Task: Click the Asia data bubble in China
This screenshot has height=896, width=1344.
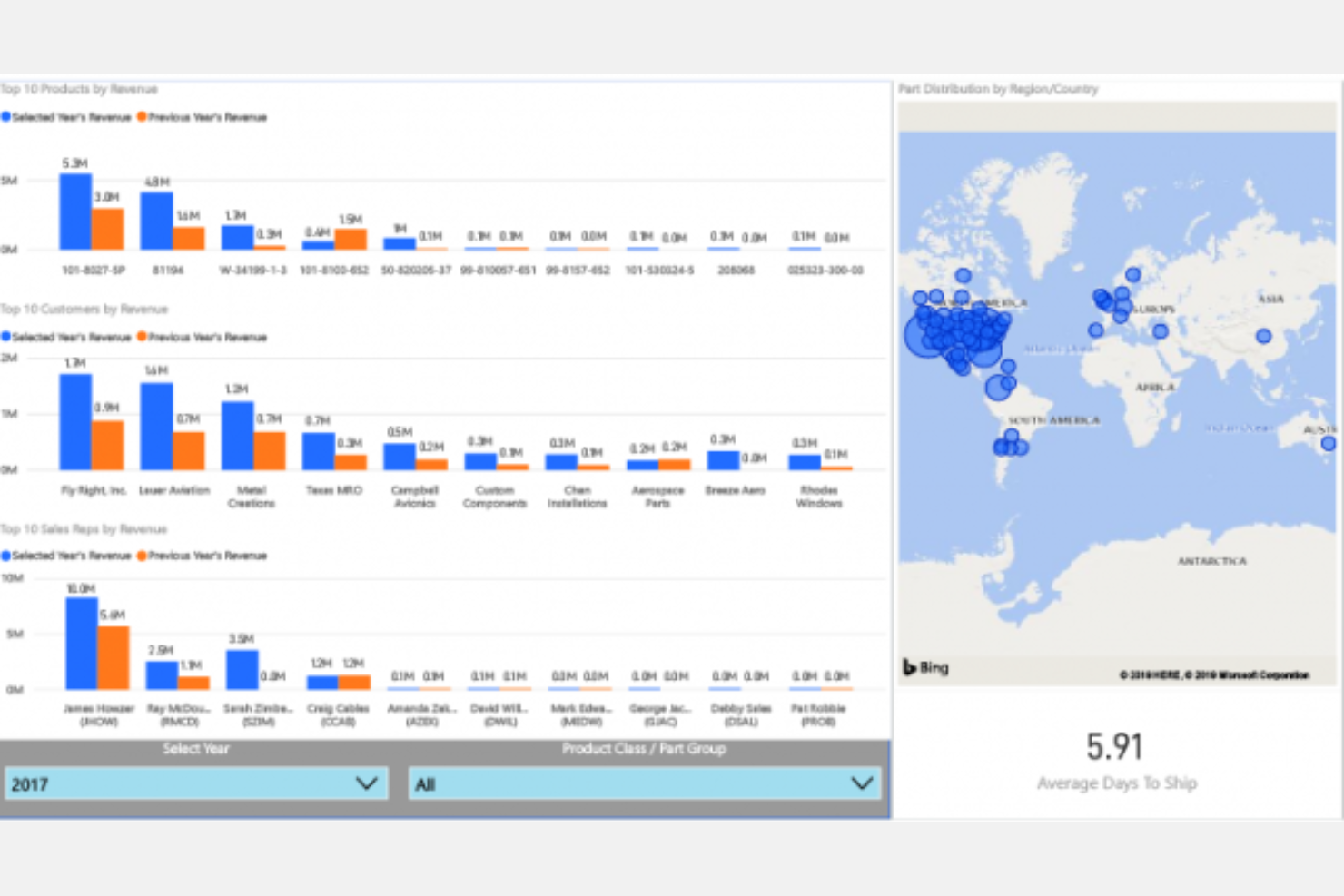Action: pos(1263,336)
